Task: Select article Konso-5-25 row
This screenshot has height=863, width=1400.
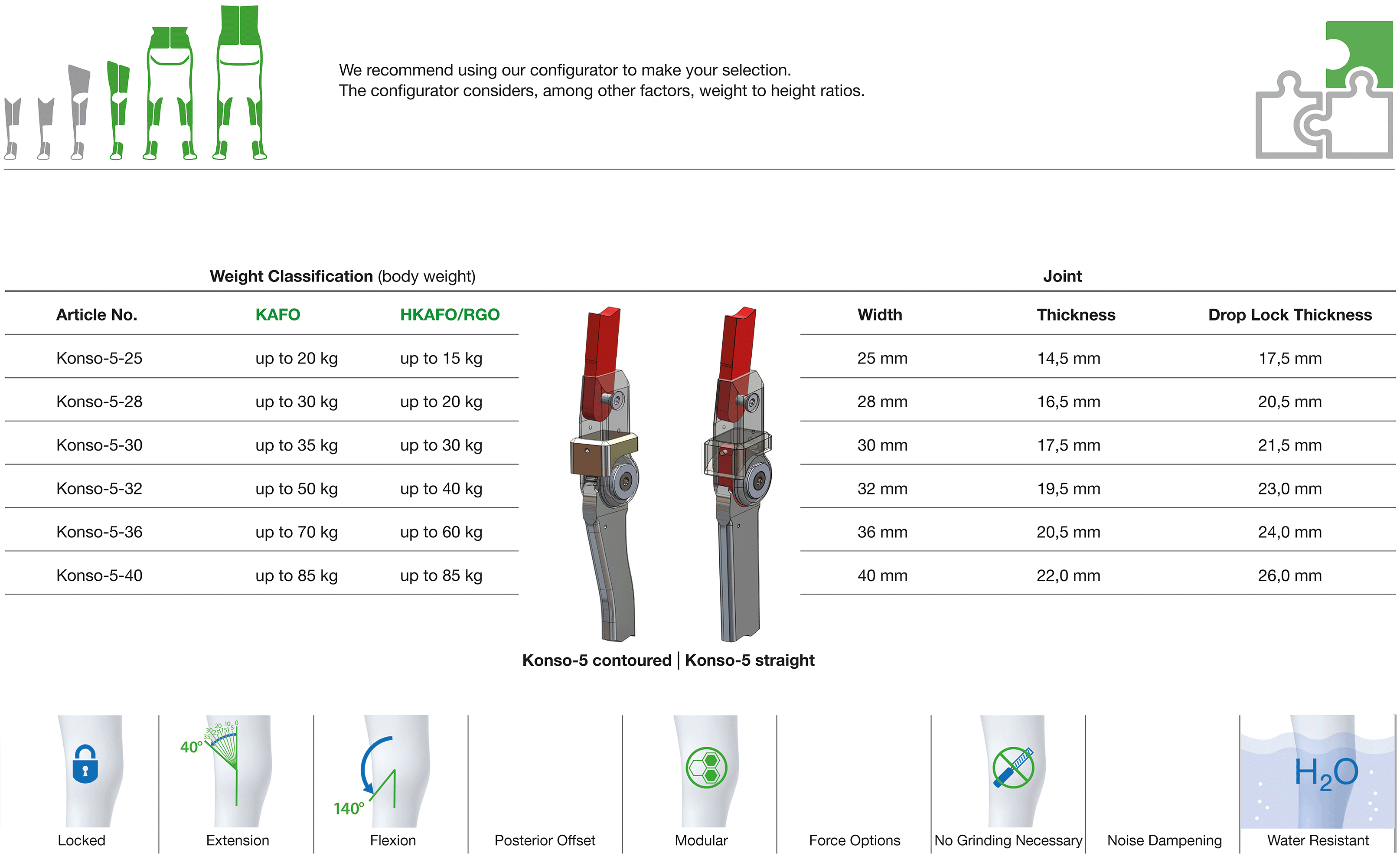Action: (x=261, y=358)
